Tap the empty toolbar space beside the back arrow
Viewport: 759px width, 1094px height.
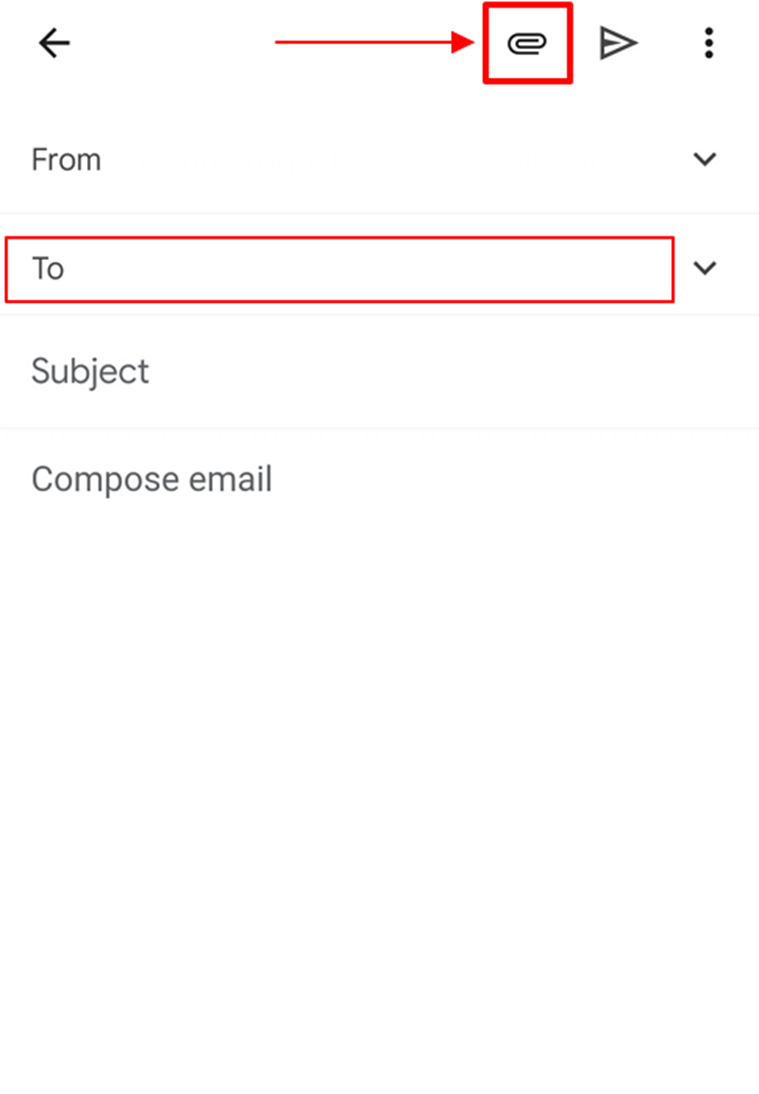click(170, 43)
